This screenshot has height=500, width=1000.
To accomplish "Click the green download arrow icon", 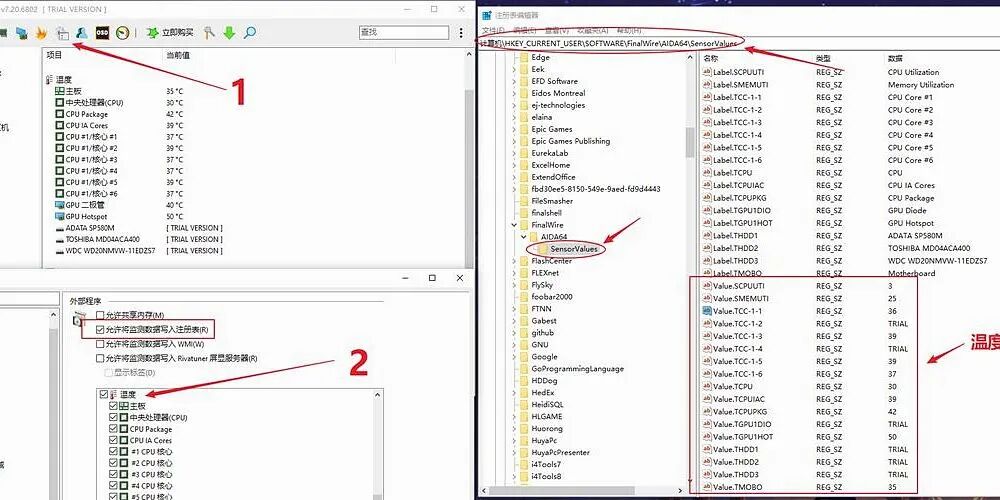I will click(x=229, y=33).
